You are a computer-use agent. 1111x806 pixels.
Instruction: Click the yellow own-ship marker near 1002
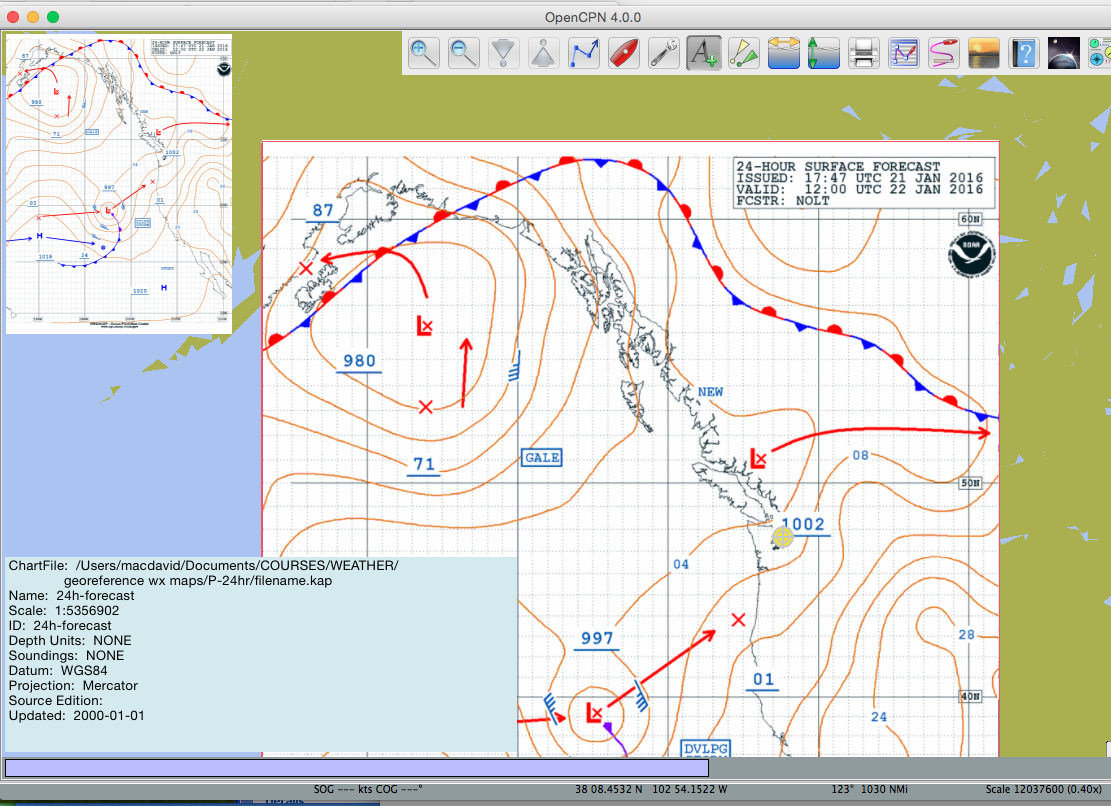[782, 538]
